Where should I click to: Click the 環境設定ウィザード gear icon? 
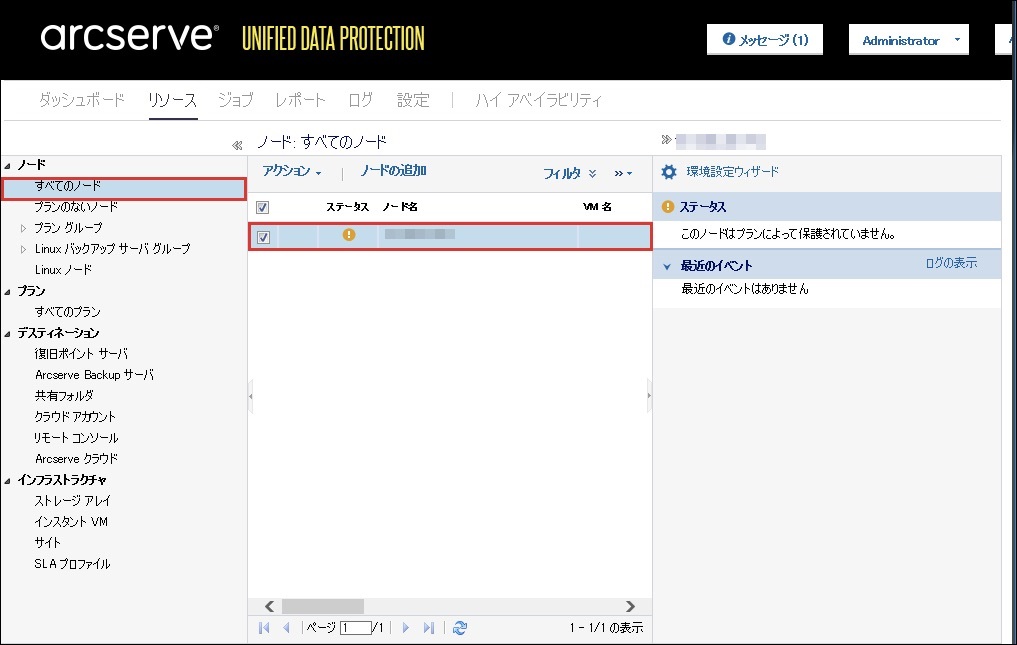669,172
